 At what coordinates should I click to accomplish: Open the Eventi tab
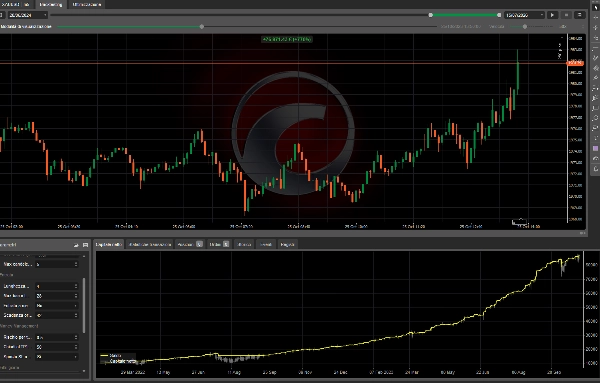pos(266,244)
